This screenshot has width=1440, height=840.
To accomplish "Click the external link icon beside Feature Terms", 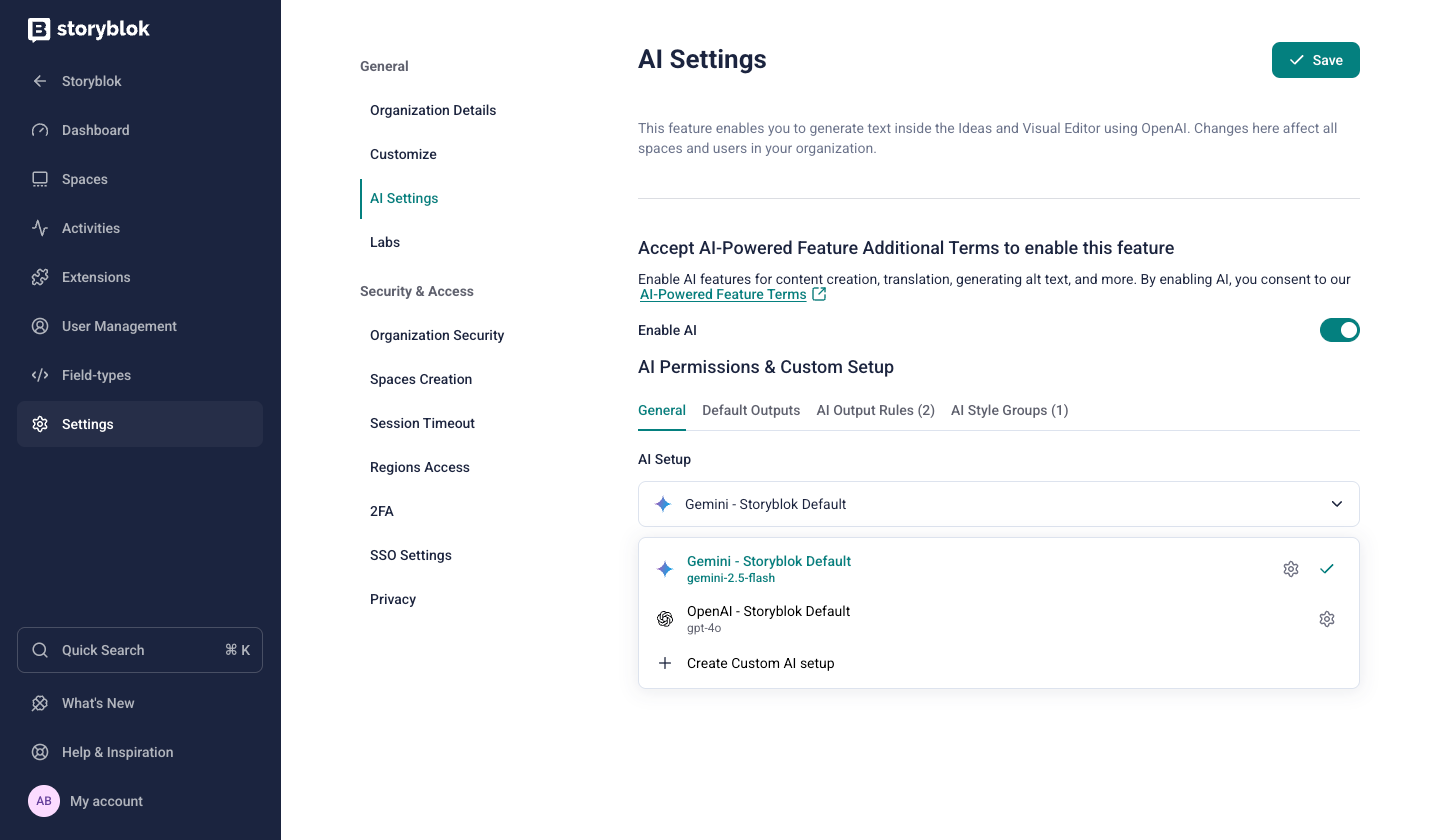I will (819, 294).
